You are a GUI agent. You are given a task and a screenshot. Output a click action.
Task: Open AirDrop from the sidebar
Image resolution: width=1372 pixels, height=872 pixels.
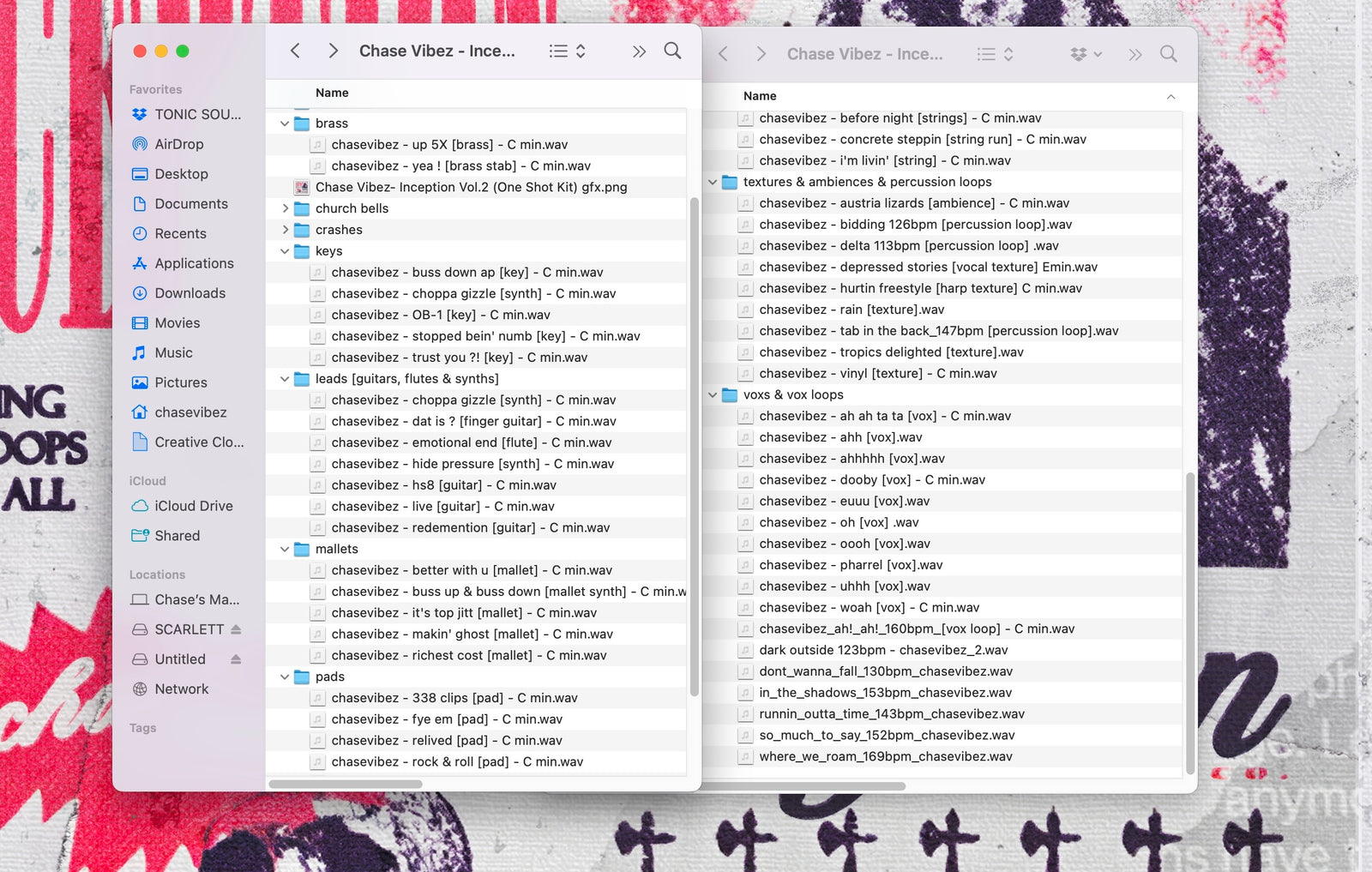(168, 144)
